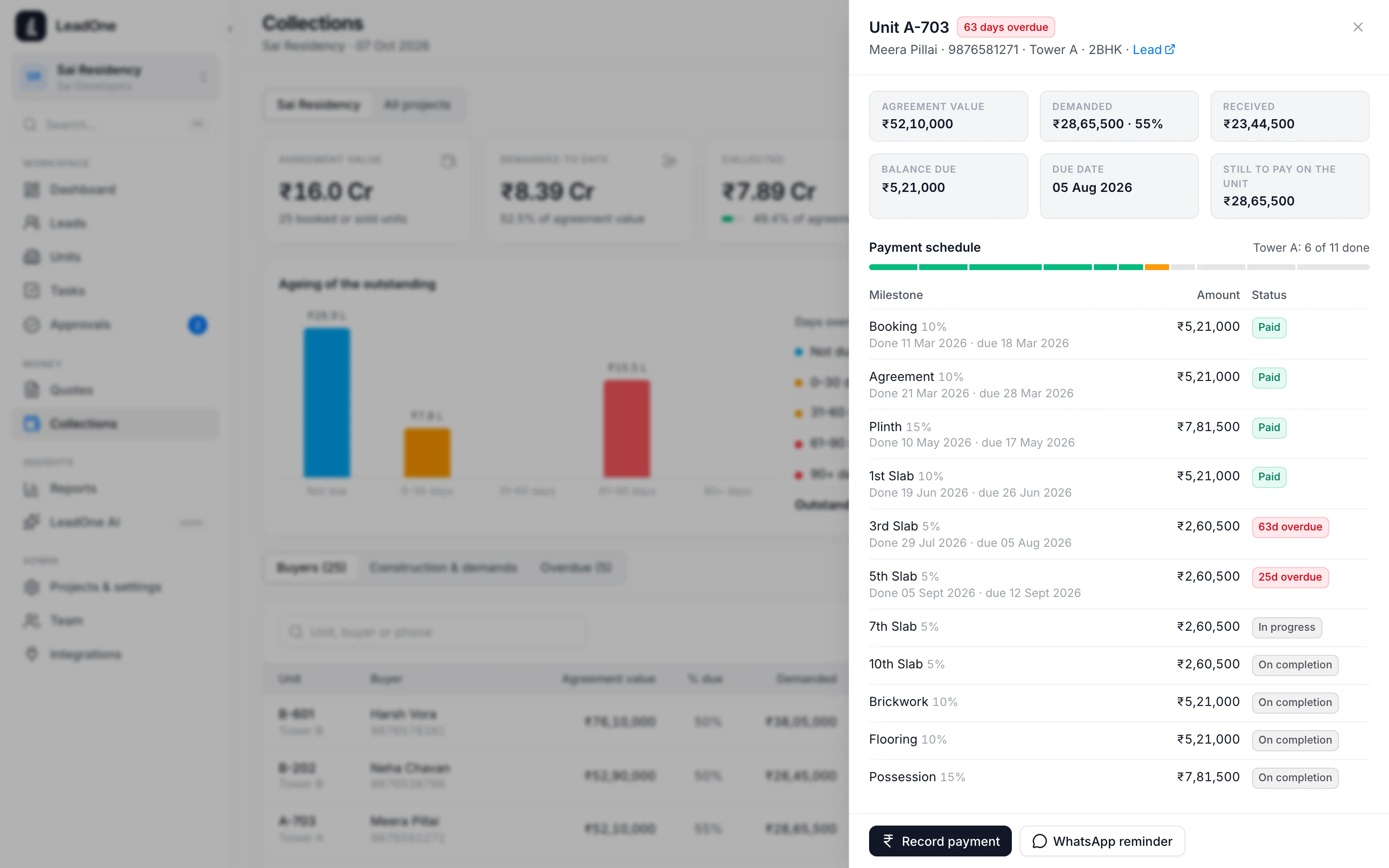Click the Brickwork amount ₹5,21,000

[x=1208, y=702]
